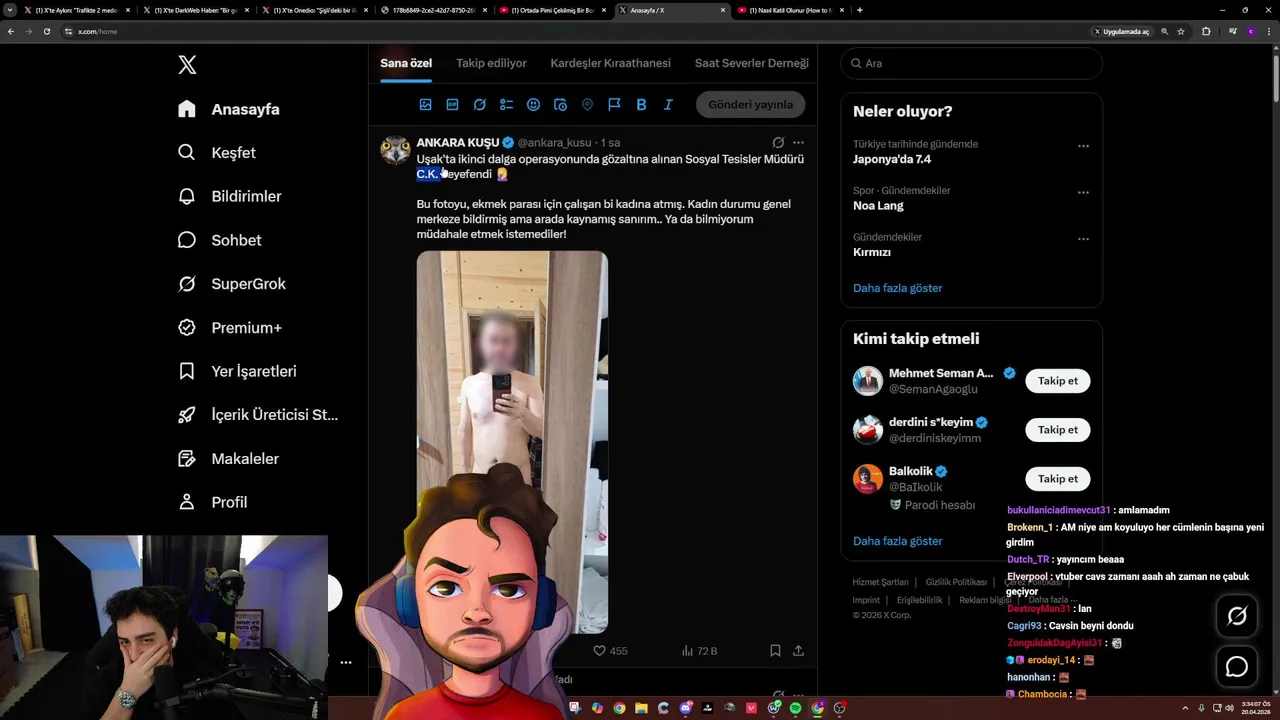Reload the page
Viewport: 1280px width, 720px height.
click(46, 31)
